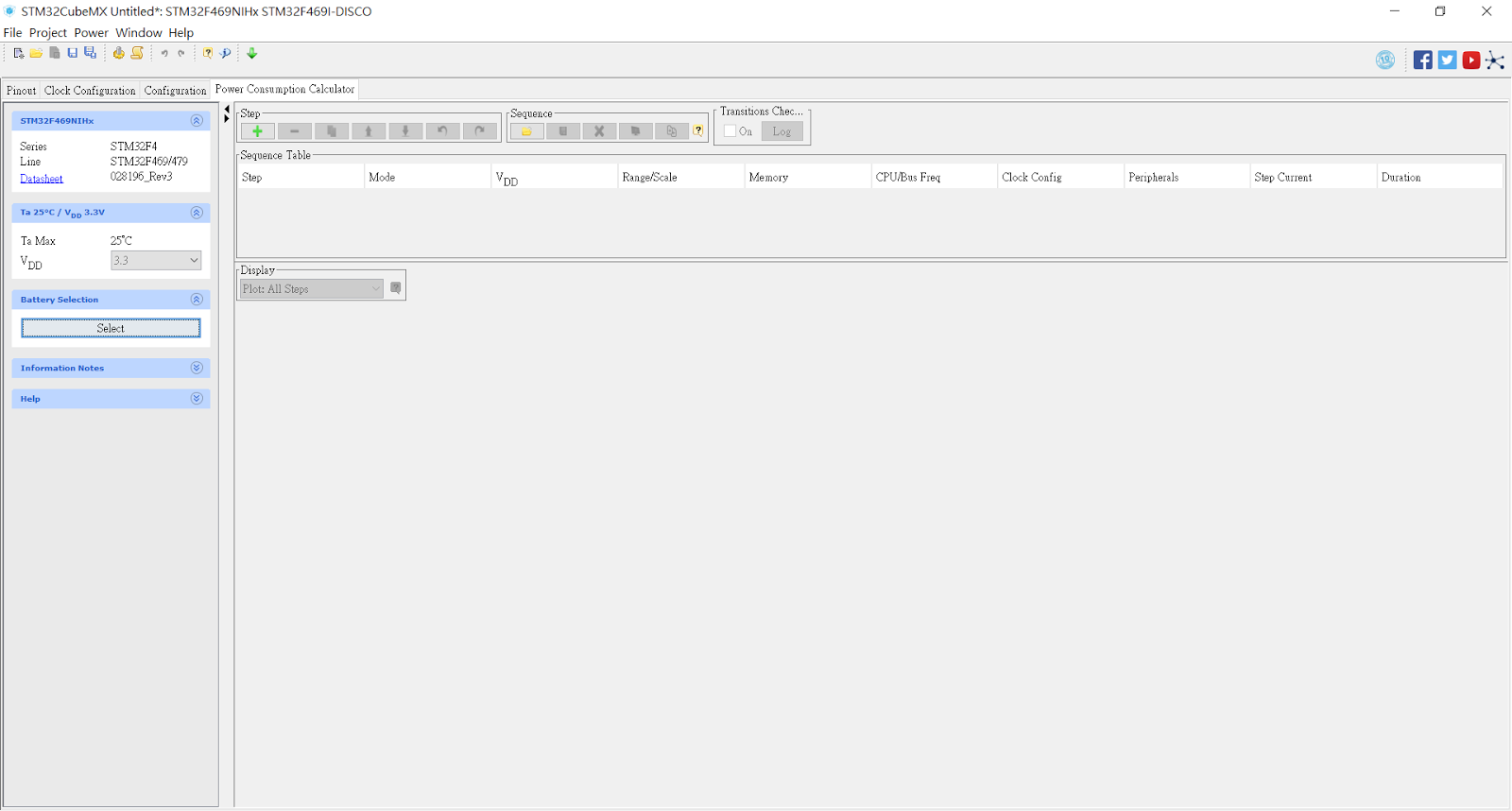Click the Sequence group help question icon

coord(698,131)
